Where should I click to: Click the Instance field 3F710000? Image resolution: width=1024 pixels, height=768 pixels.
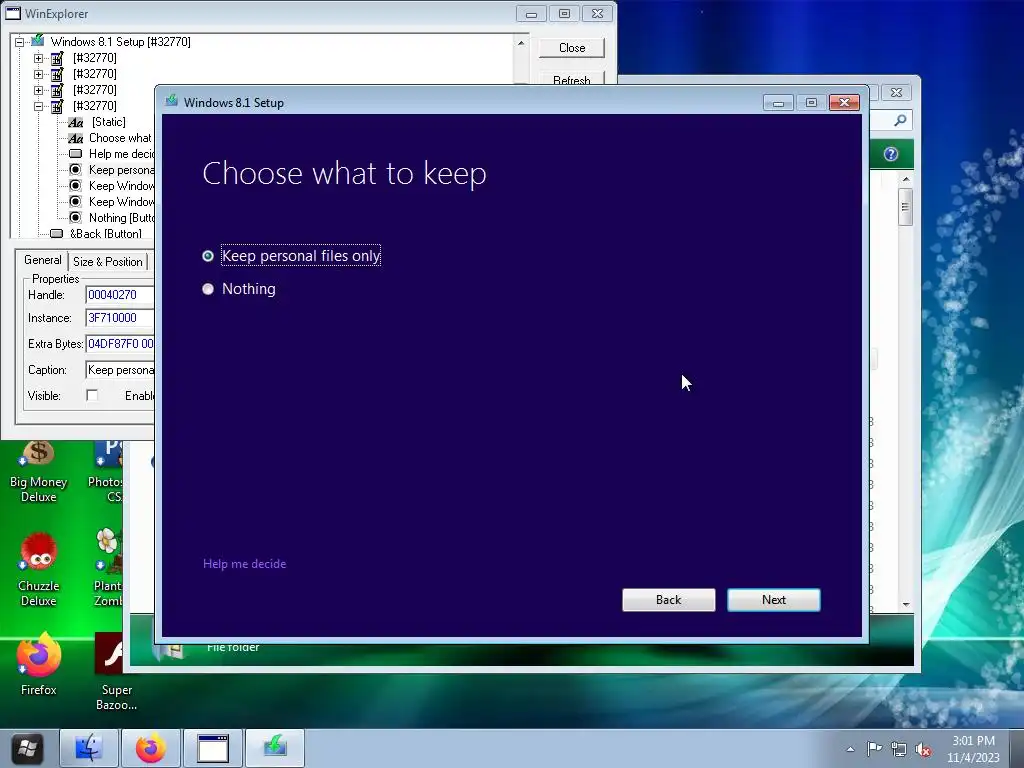pos(120,318)
